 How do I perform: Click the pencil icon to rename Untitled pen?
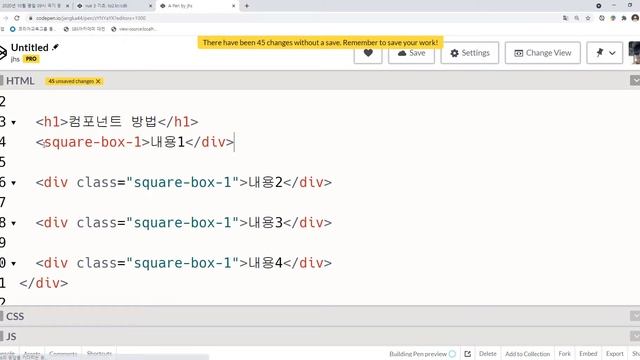pos(56,47)
